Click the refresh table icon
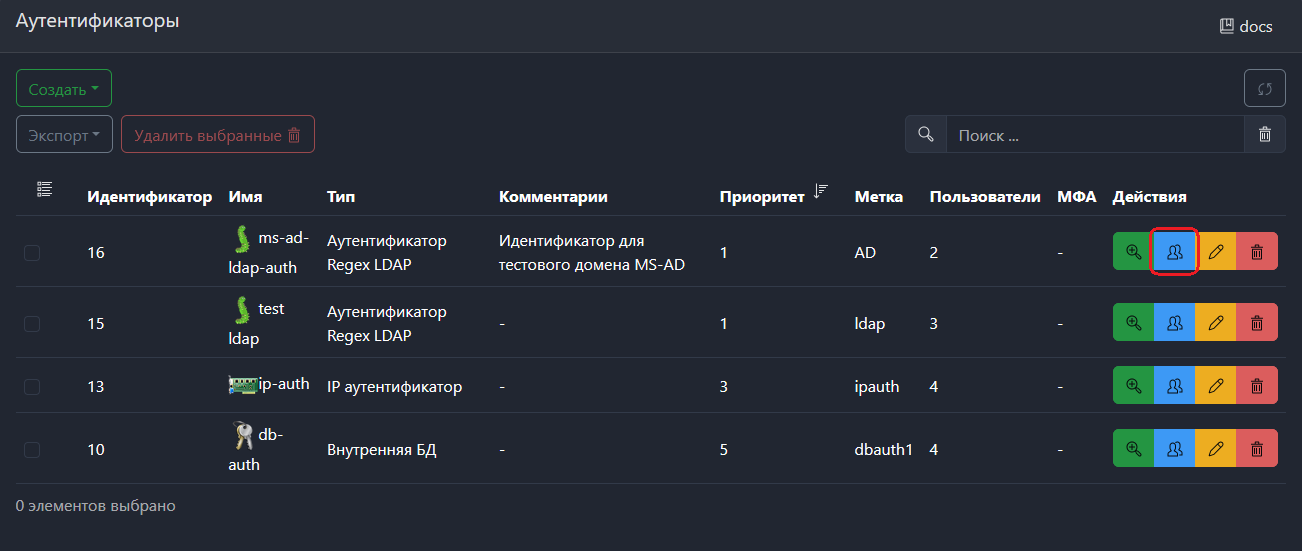This screenshot has height=551, width=1302. click(x=1264, y=88)
